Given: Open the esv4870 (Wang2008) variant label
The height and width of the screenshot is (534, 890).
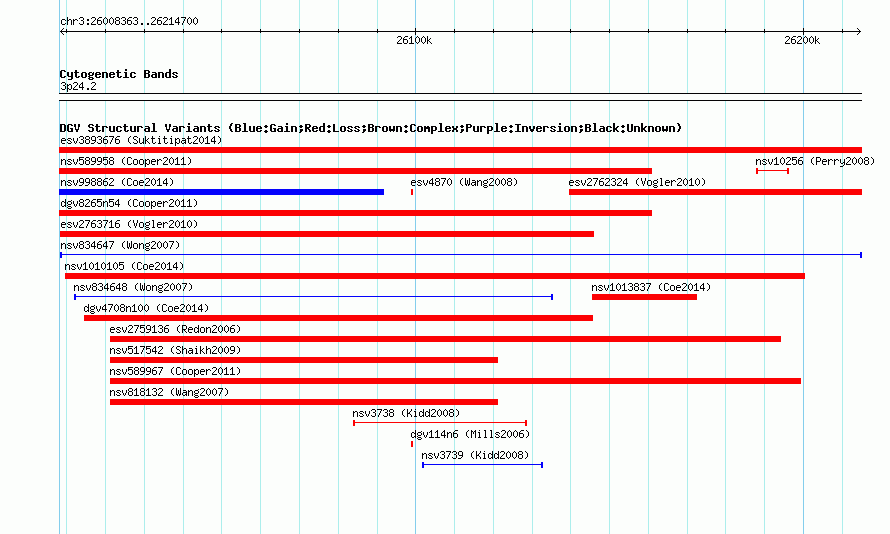Looking at the screenshot, I should coord(464,182).
